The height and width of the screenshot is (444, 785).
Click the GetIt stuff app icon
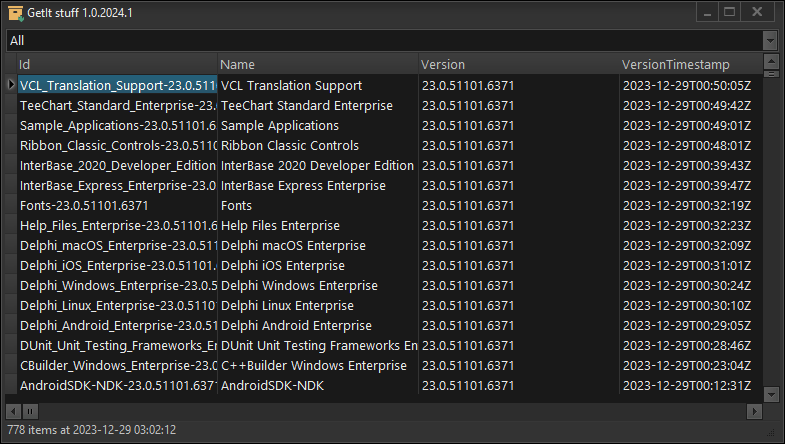(16, 13)
